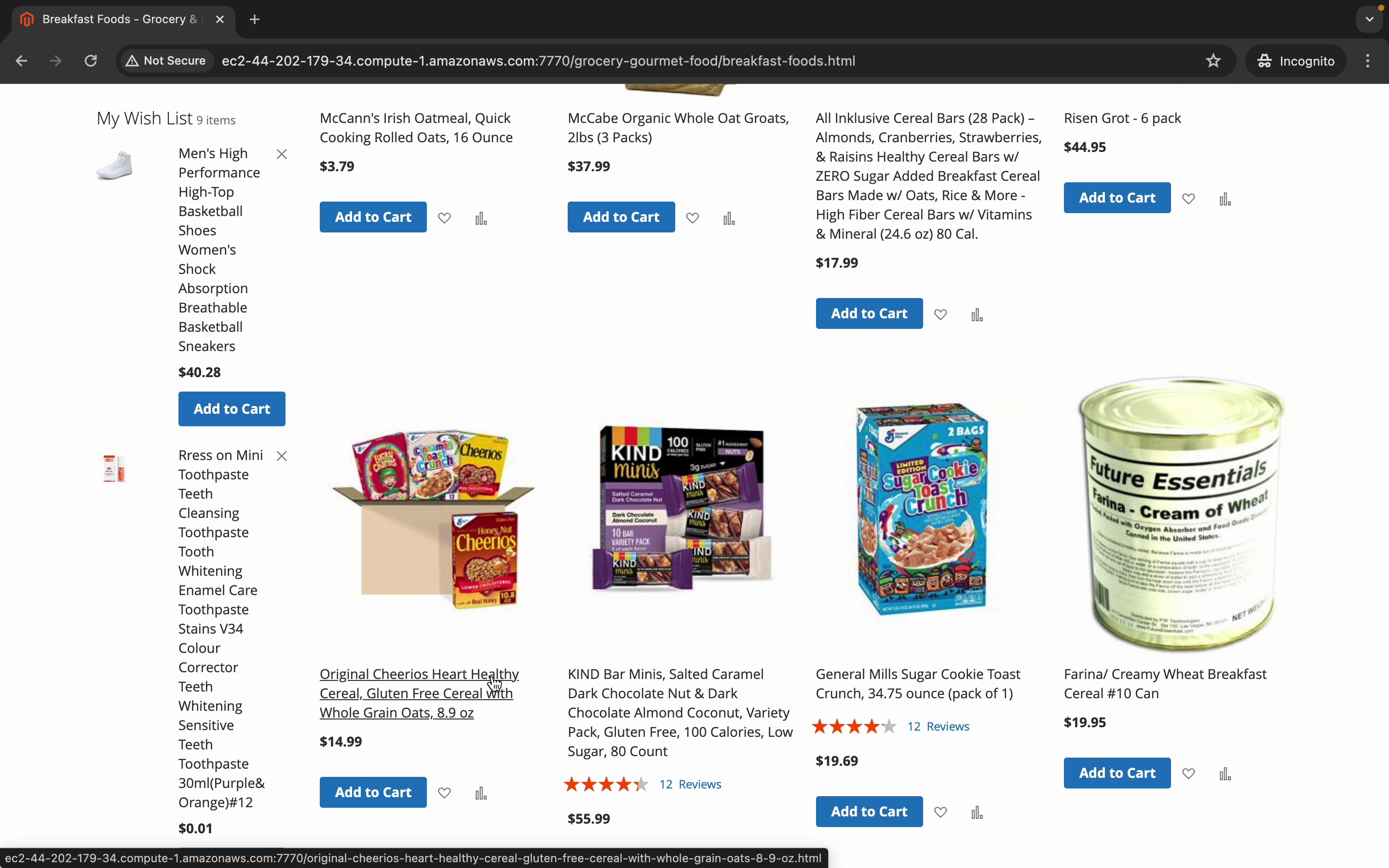Screen dimensions: 1389x868
Task: Add McCann's Irish Oatmeal to compare list
Action: click(481, 218)
